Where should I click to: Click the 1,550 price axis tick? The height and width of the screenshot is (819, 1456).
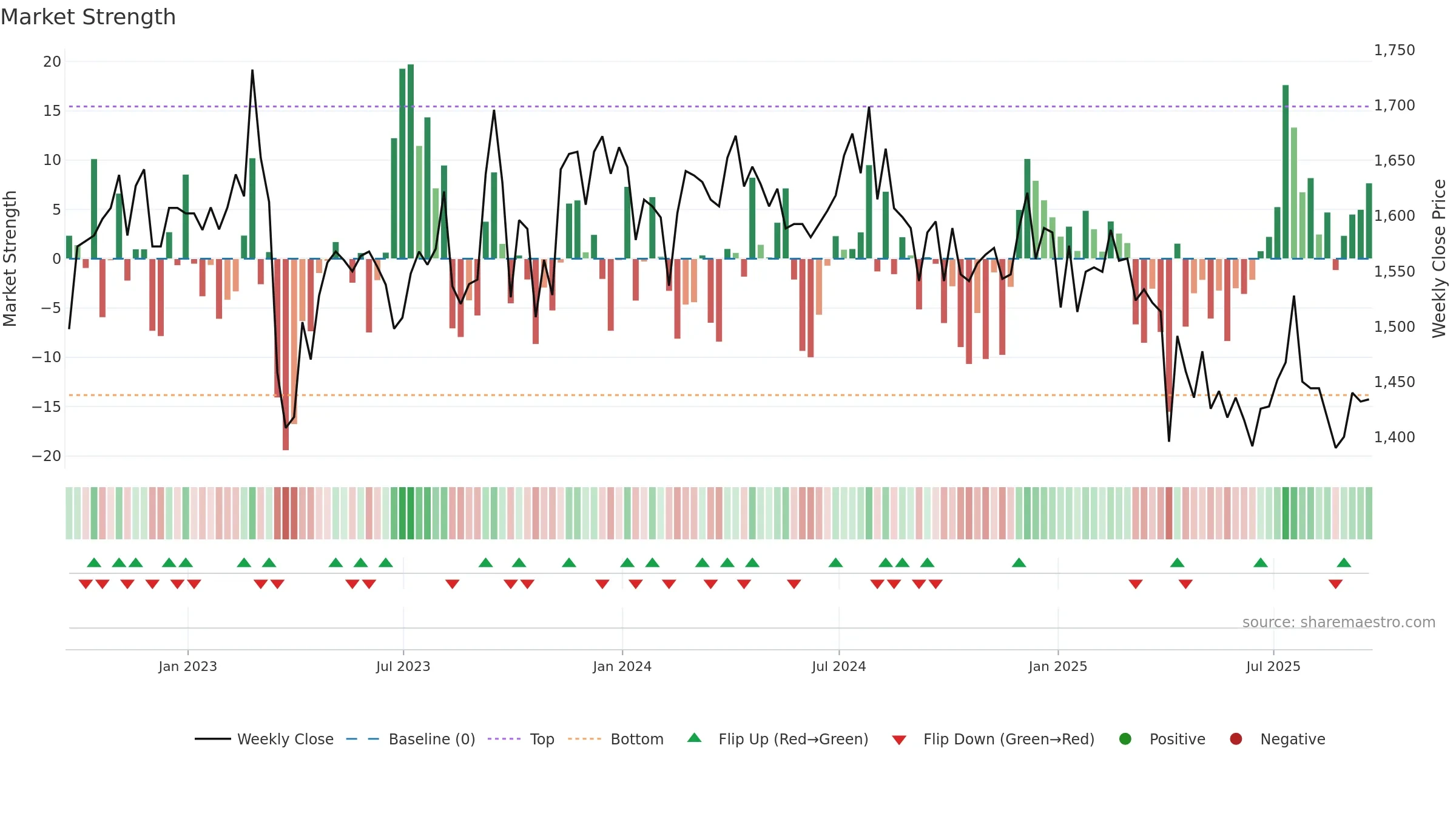pos(1394,272)
